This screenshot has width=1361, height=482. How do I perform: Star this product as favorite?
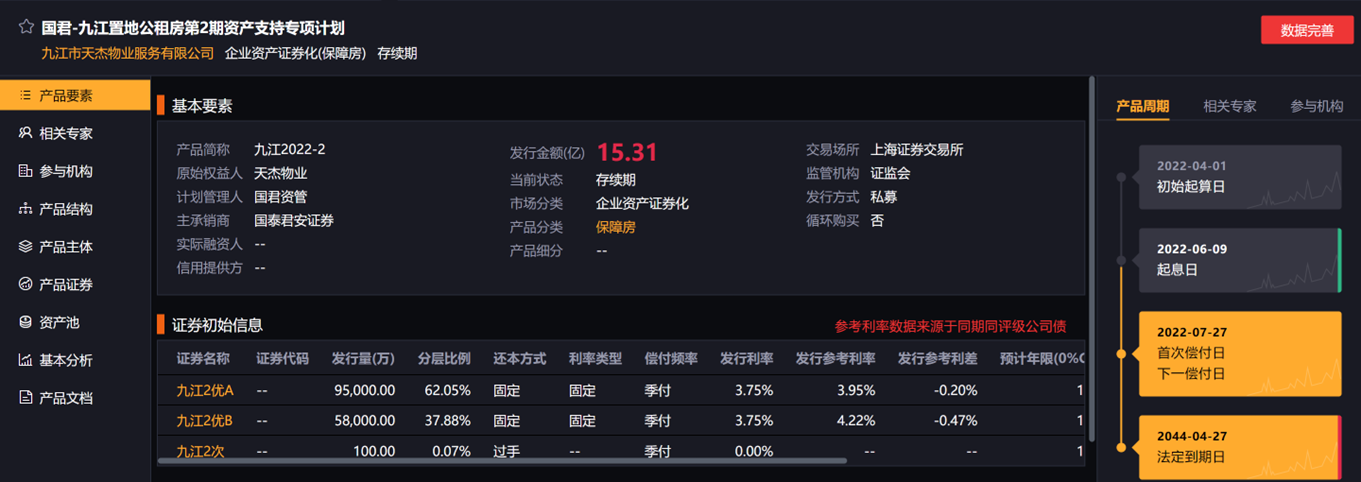(26, 28)
